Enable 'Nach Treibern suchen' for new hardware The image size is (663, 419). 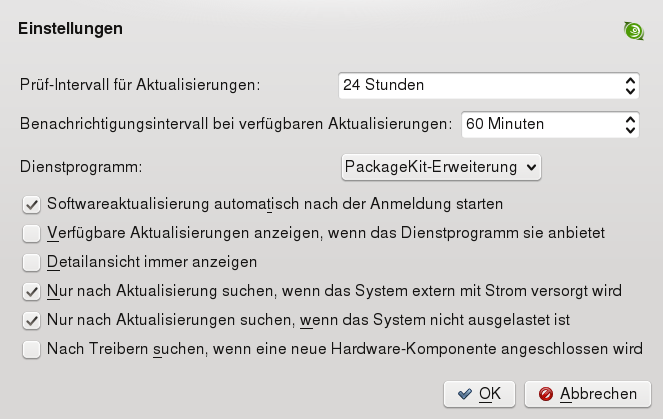coord(31,350)
